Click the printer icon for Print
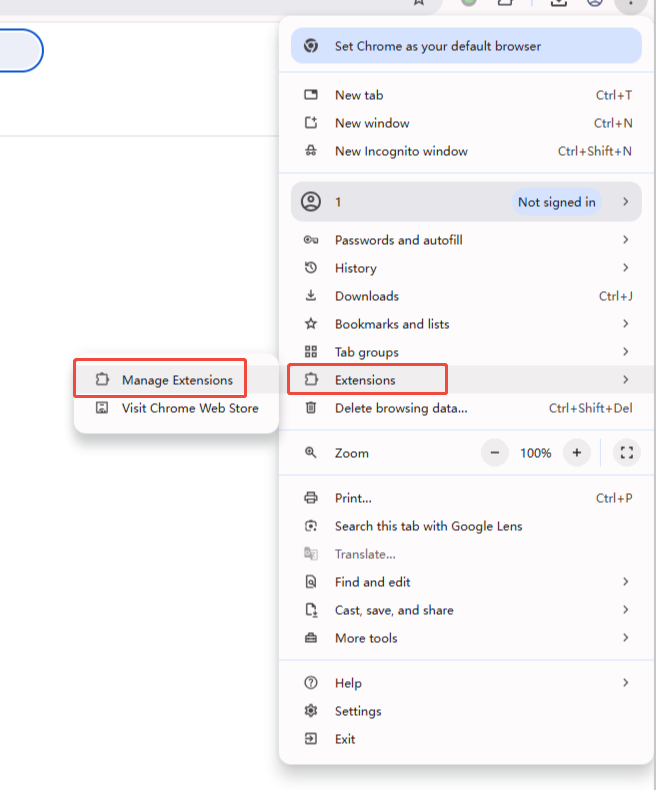 tap(311, 498)
